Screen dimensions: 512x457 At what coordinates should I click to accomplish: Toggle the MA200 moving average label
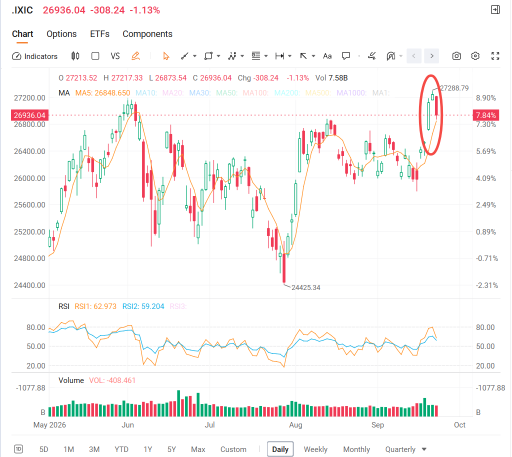(x=286, y=93)
